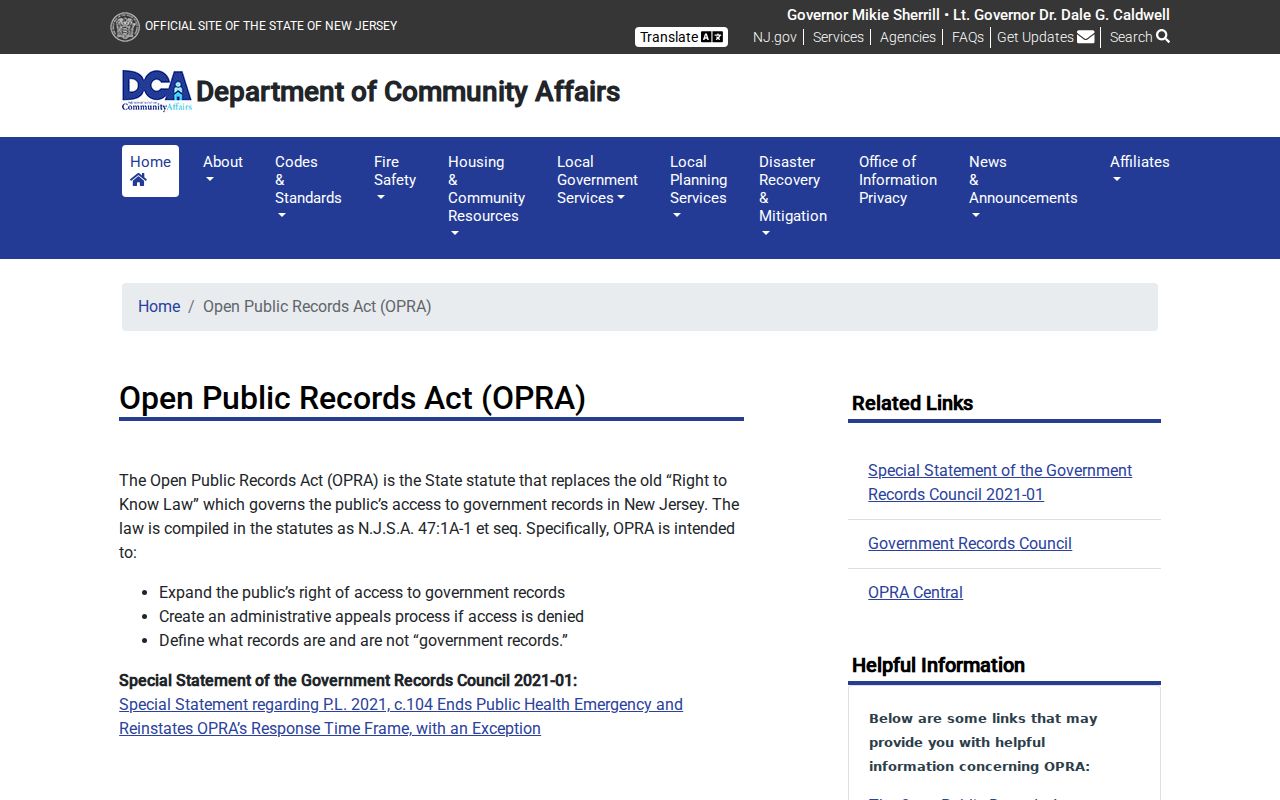The height and width of the screenshot is (800, 1280).
Task: Click the Department of Community Affairs title
Action: [408, 91]
